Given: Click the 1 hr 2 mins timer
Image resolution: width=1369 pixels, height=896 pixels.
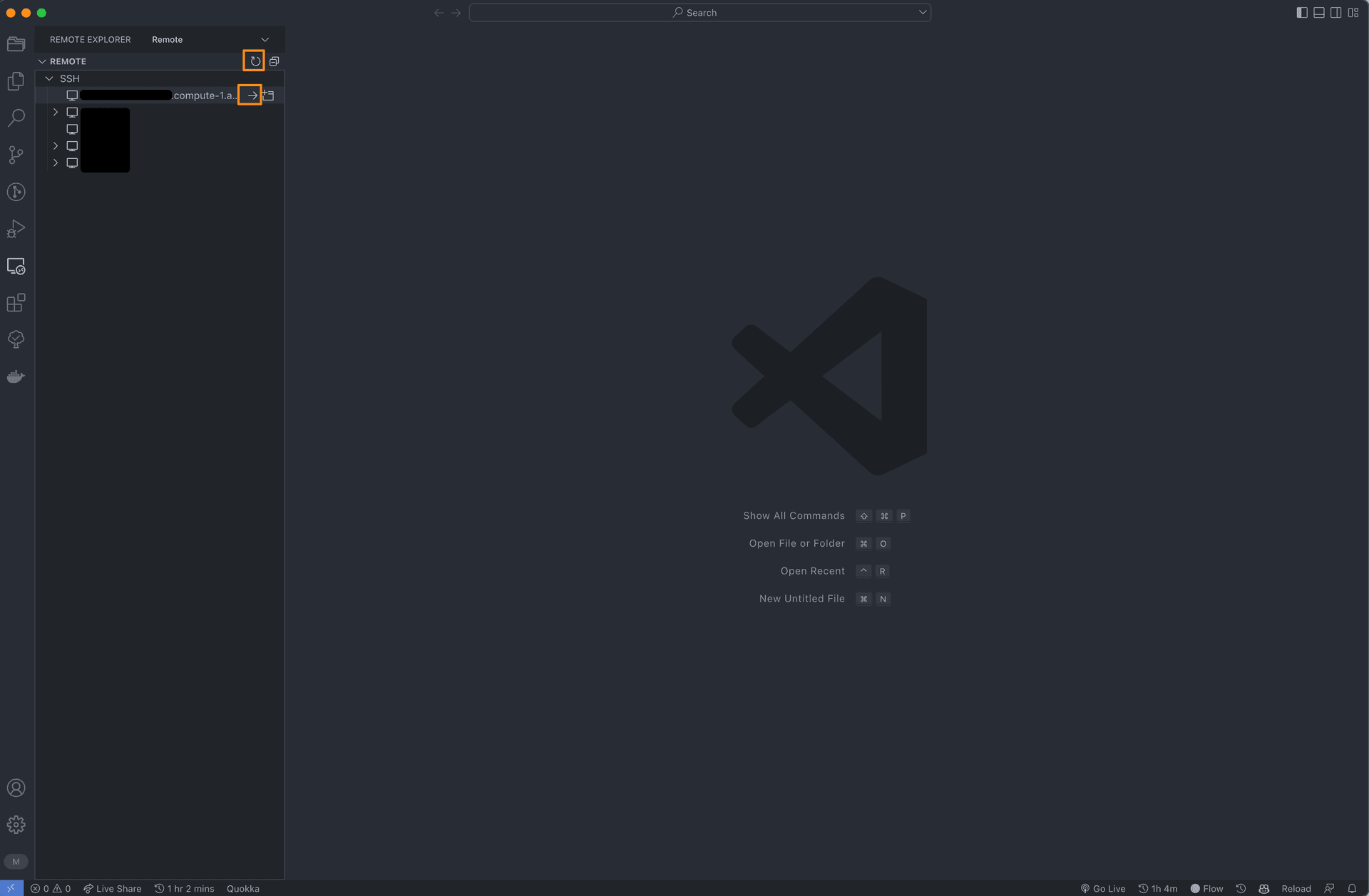Looking at the screenshot, I should (x=184, y=888).
